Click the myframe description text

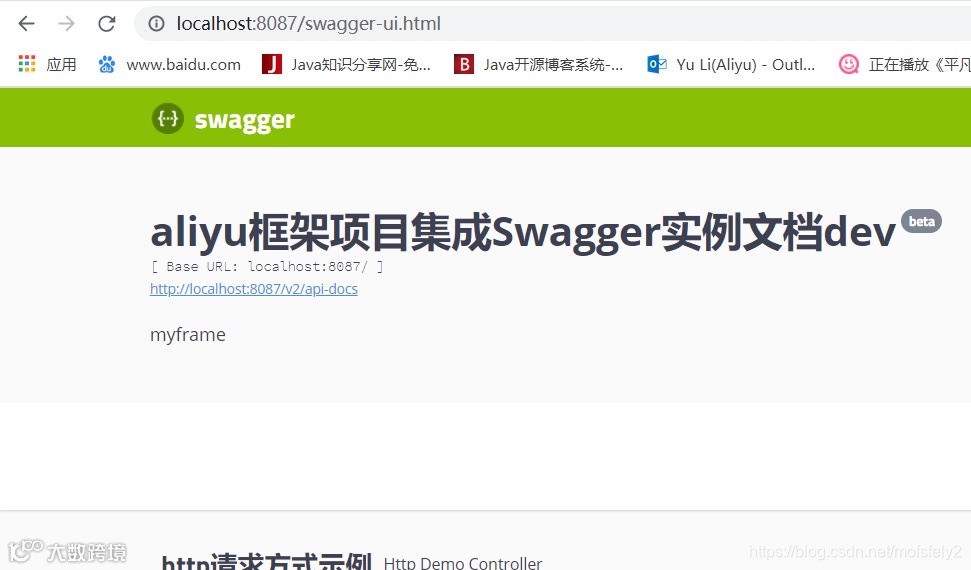188,335
